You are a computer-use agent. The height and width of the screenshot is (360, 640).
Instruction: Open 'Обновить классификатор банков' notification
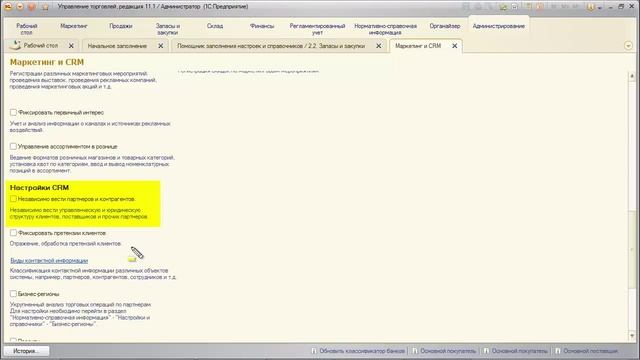pyautogui.click(x=362, y=351)
